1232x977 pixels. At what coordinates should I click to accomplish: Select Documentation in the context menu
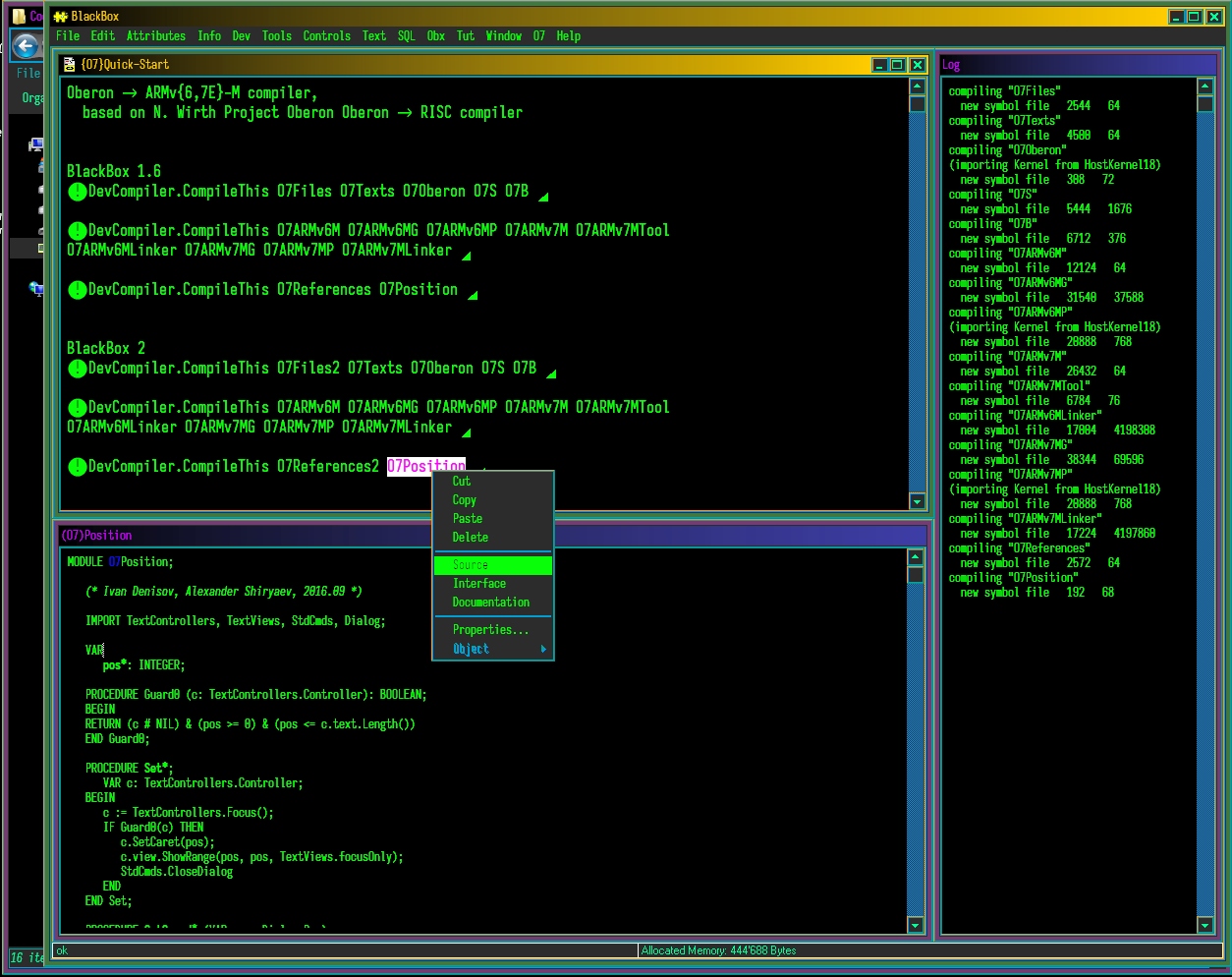point(490,603)
